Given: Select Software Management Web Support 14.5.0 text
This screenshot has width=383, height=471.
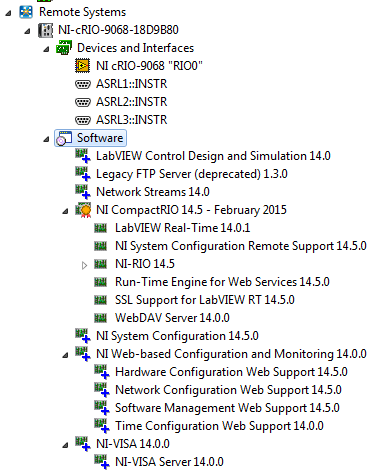Looking at the screenshot, I should tap(227, 408).
